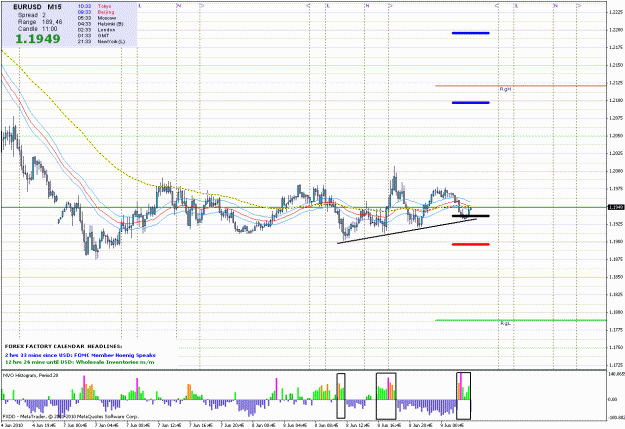
Task: Click the 1.2150 price axis label
Action: pyautogui.click(x=616, y=65)
